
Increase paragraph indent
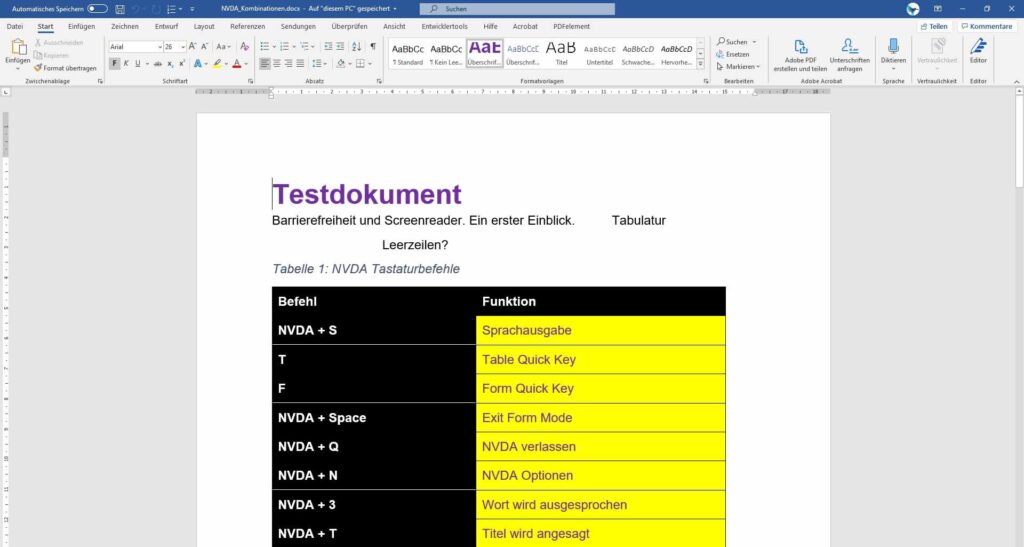tap(341, 46)
